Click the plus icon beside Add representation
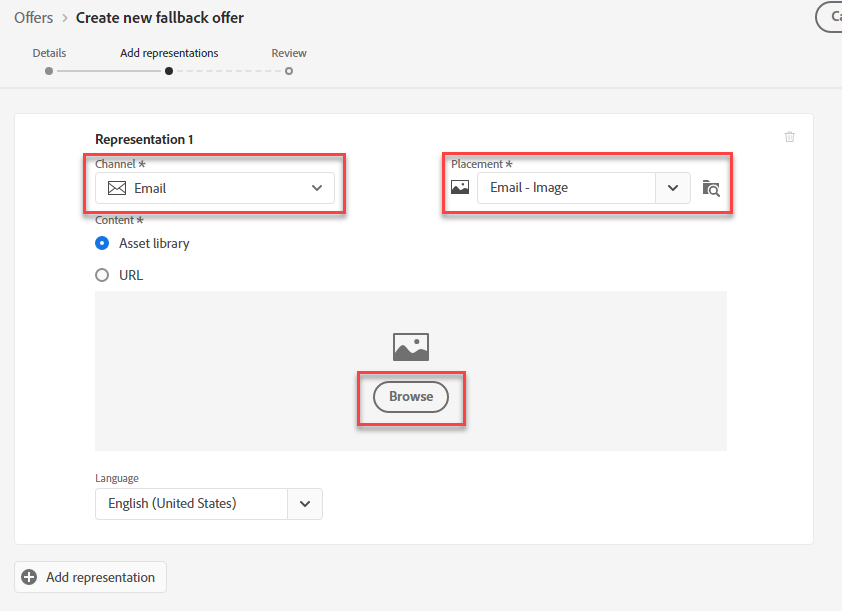 point(29,577)
